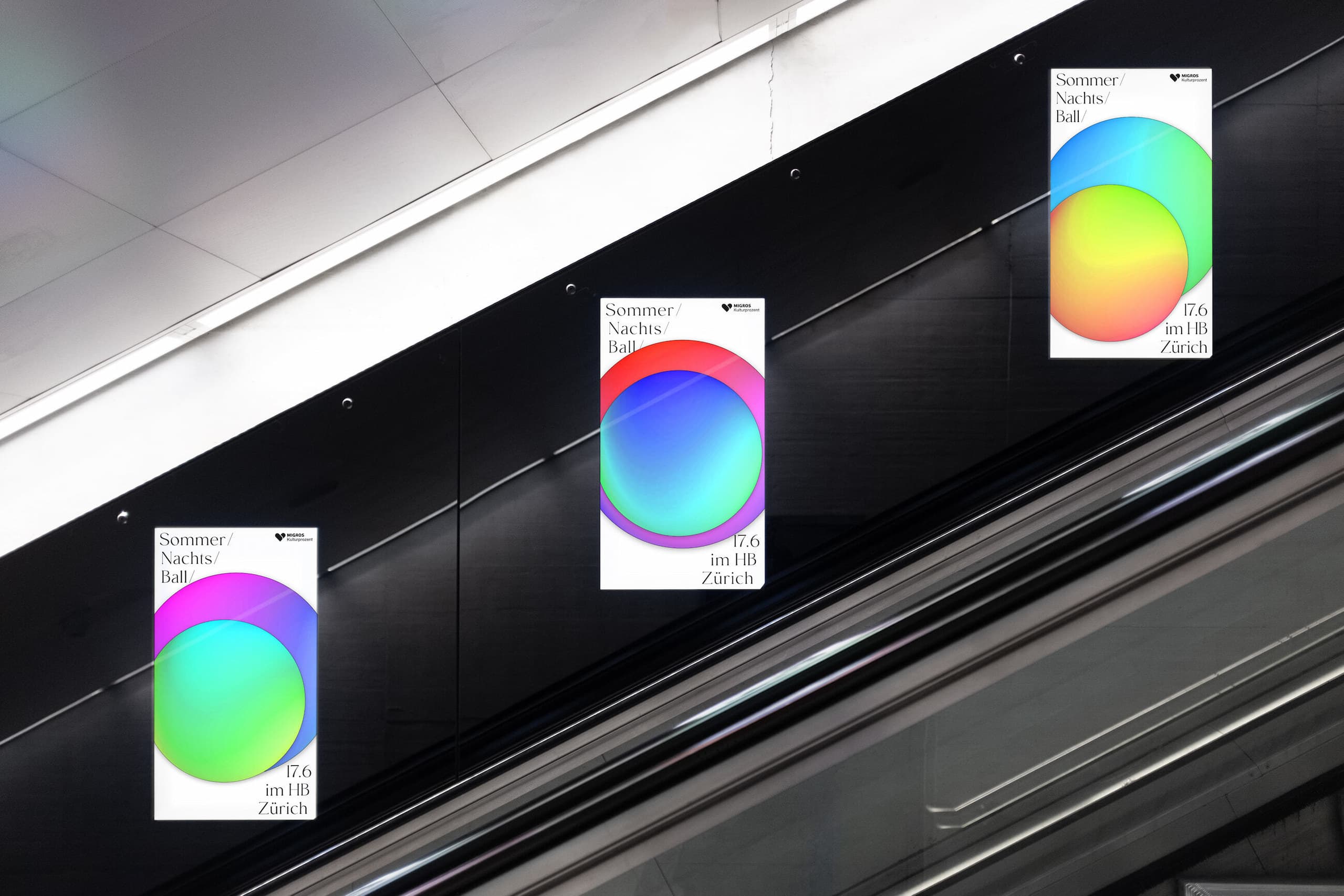Viewport: 1344px width, 896px height.
Task: Select the green gradient circle on the magenta poster
Action: click(x=230, y=701)
